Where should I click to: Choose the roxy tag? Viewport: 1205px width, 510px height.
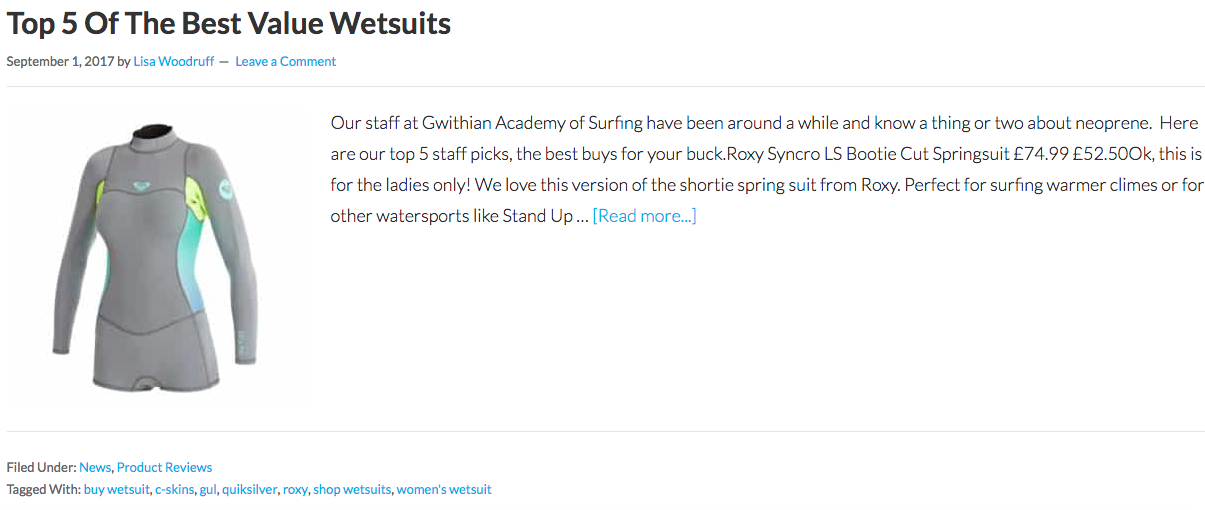click(x=295, y=490)
